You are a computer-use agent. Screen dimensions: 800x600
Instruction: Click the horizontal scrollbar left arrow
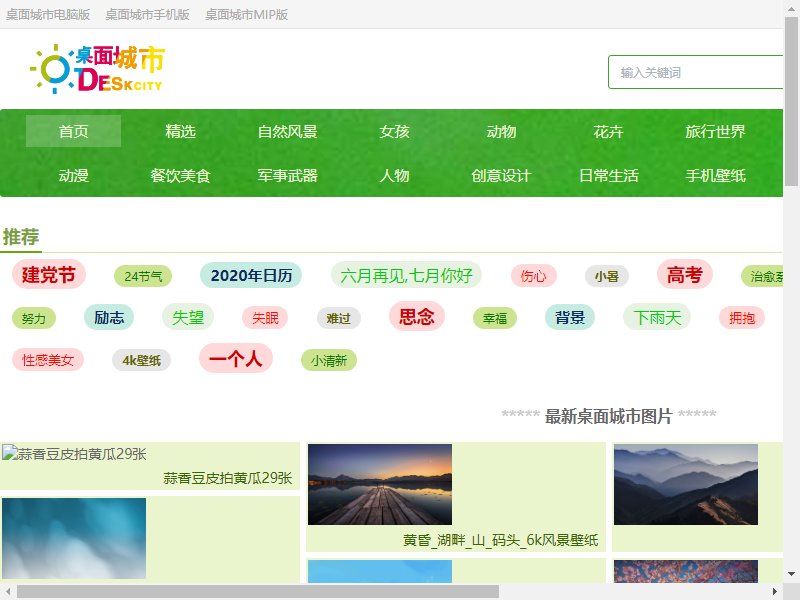[x=8, y=592]
